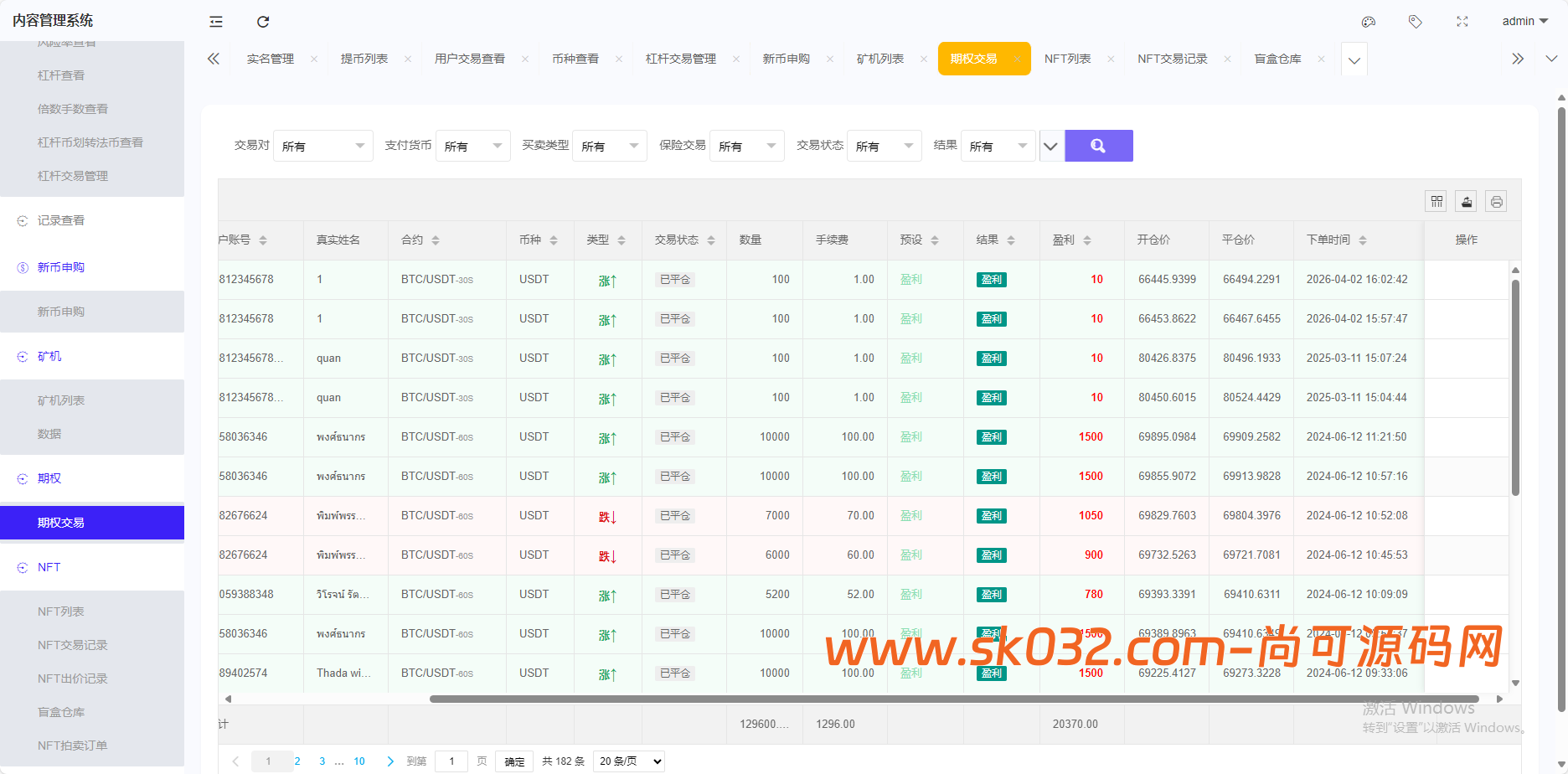
Task: Refresh the page with the reload icon
Action: tap(263, 21)
